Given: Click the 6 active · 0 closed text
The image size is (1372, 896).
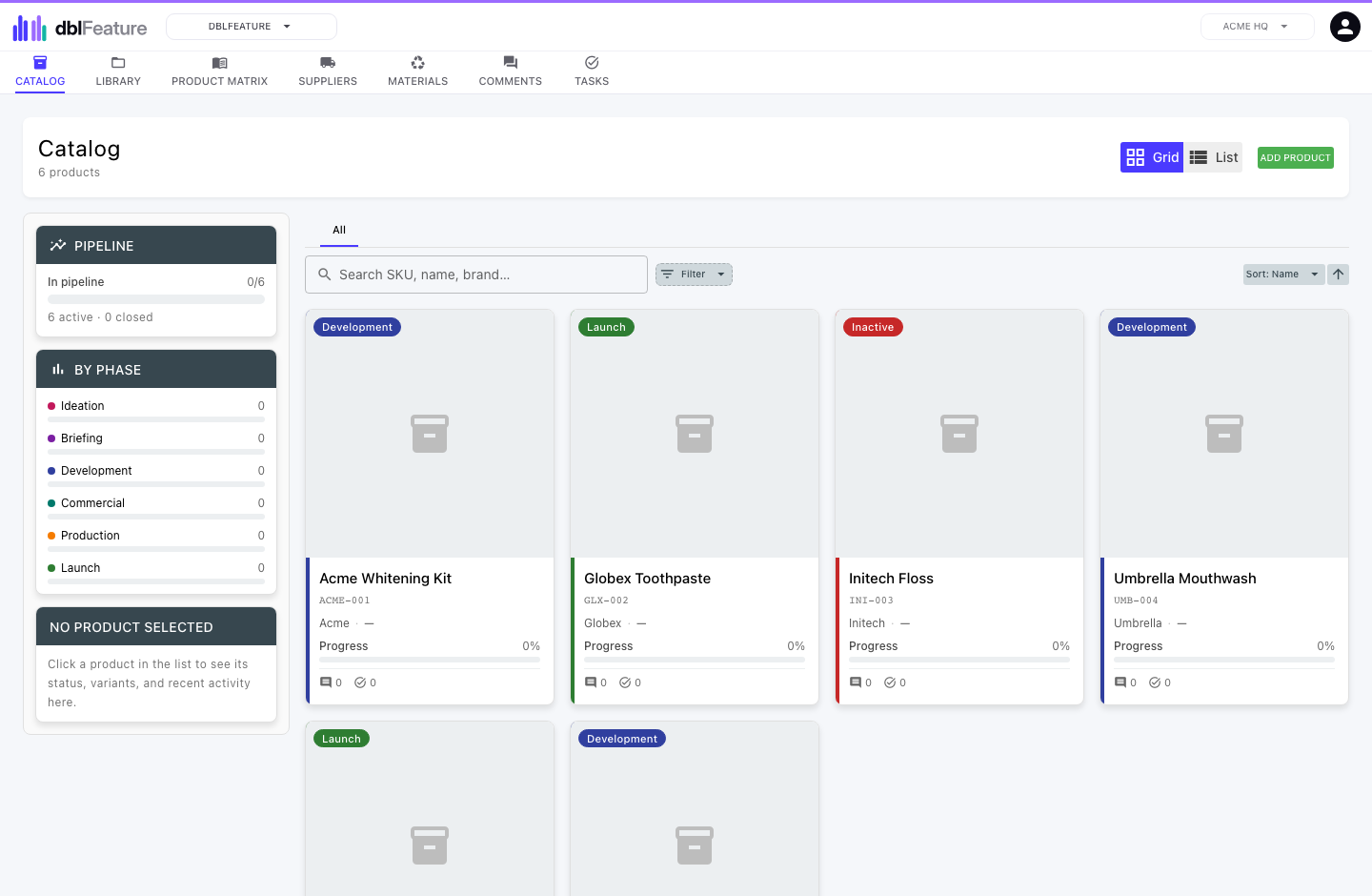Looking at the screenshot, I should click(x=100, y=317).
